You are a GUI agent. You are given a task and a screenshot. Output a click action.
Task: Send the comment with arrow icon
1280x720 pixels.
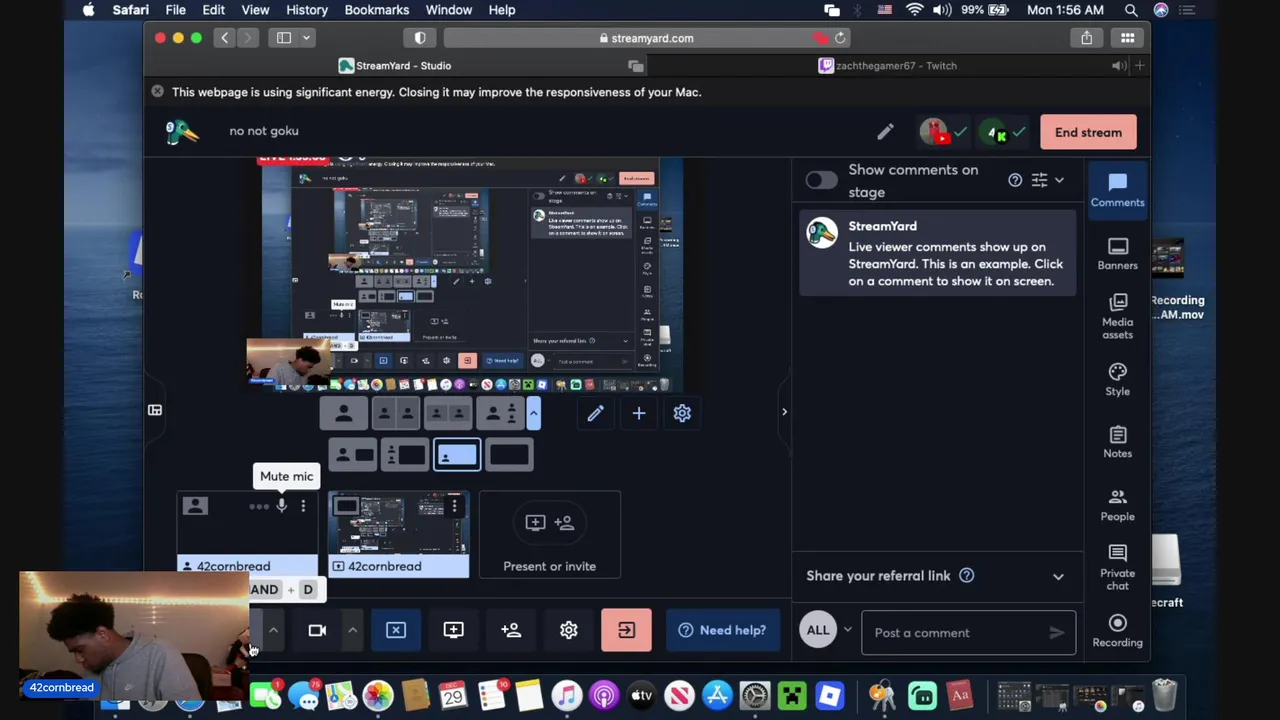pyautogui.click(x=1056, y=632)
